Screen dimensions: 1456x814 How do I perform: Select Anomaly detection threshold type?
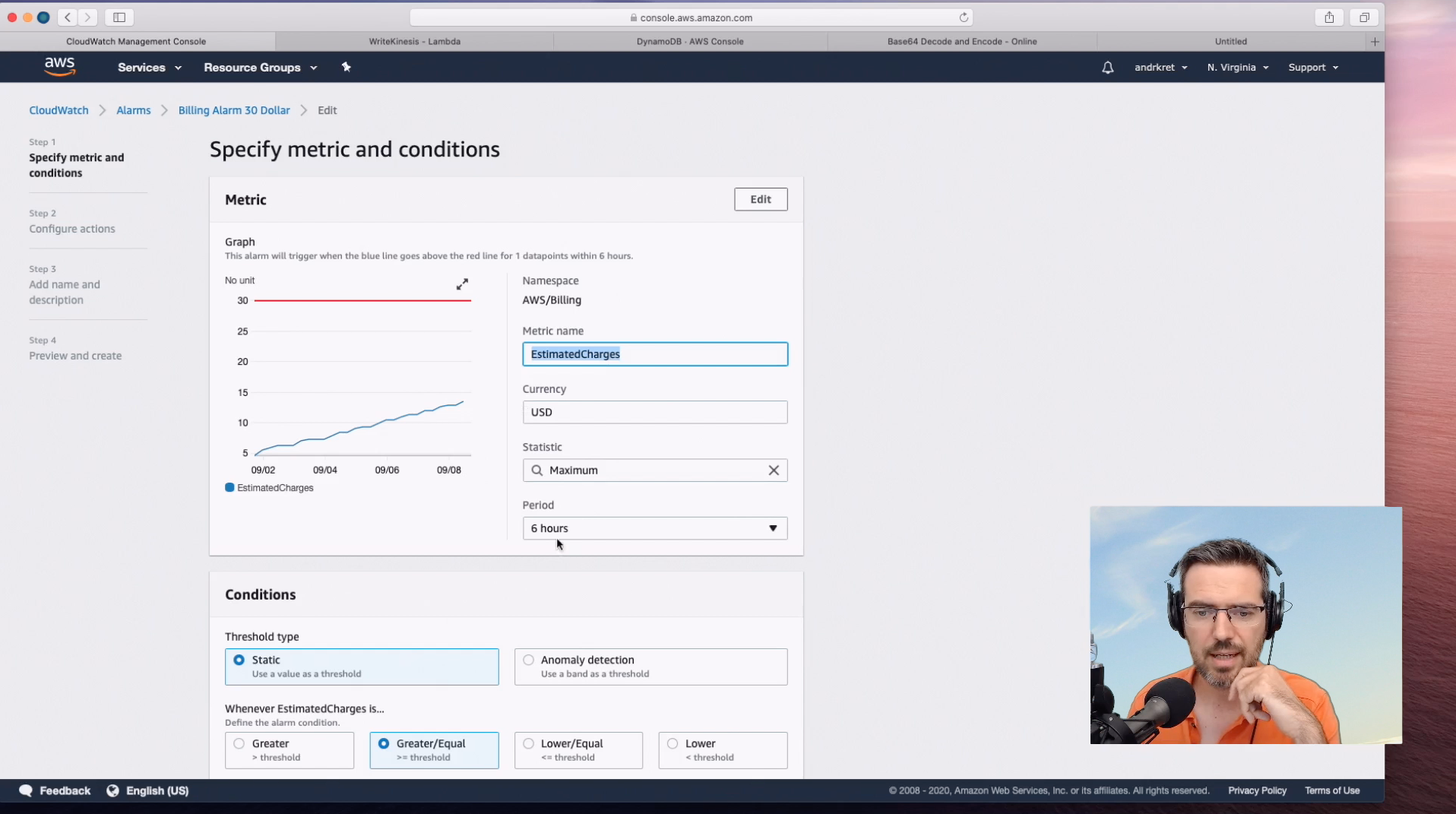[x=650, y=667]
